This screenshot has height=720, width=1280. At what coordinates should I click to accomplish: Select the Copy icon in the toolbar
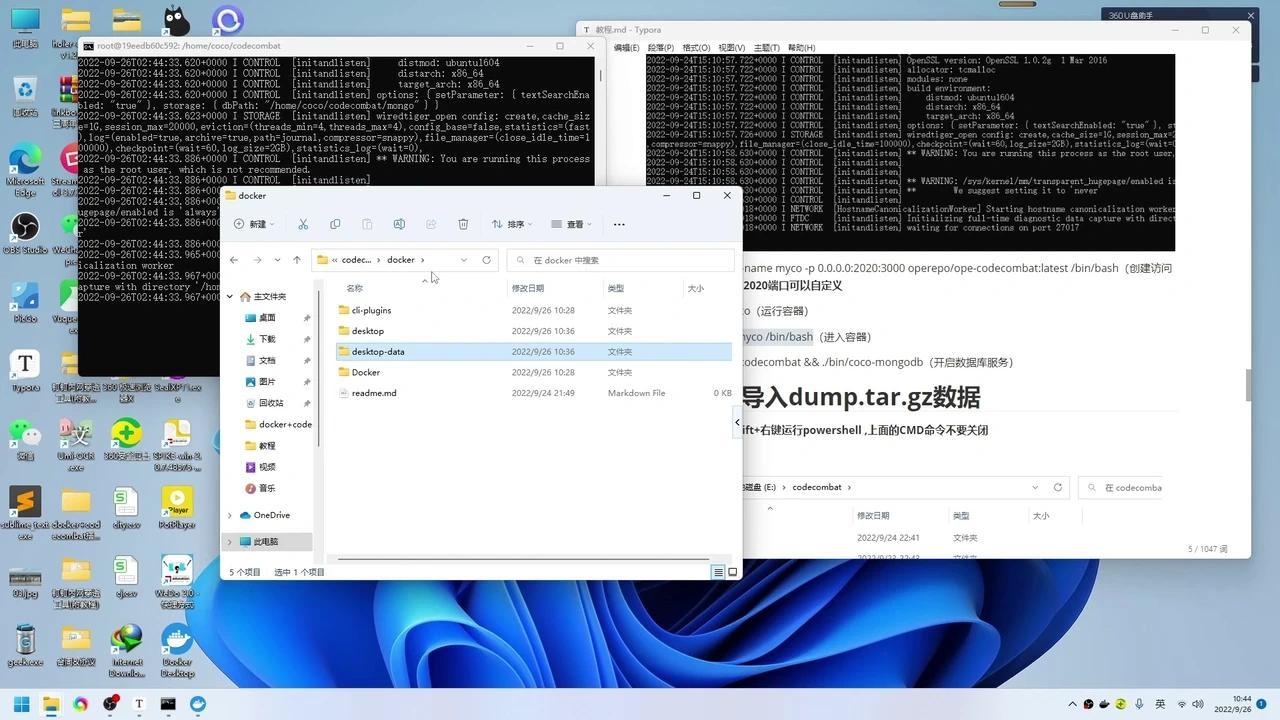[x=335, y=224]
